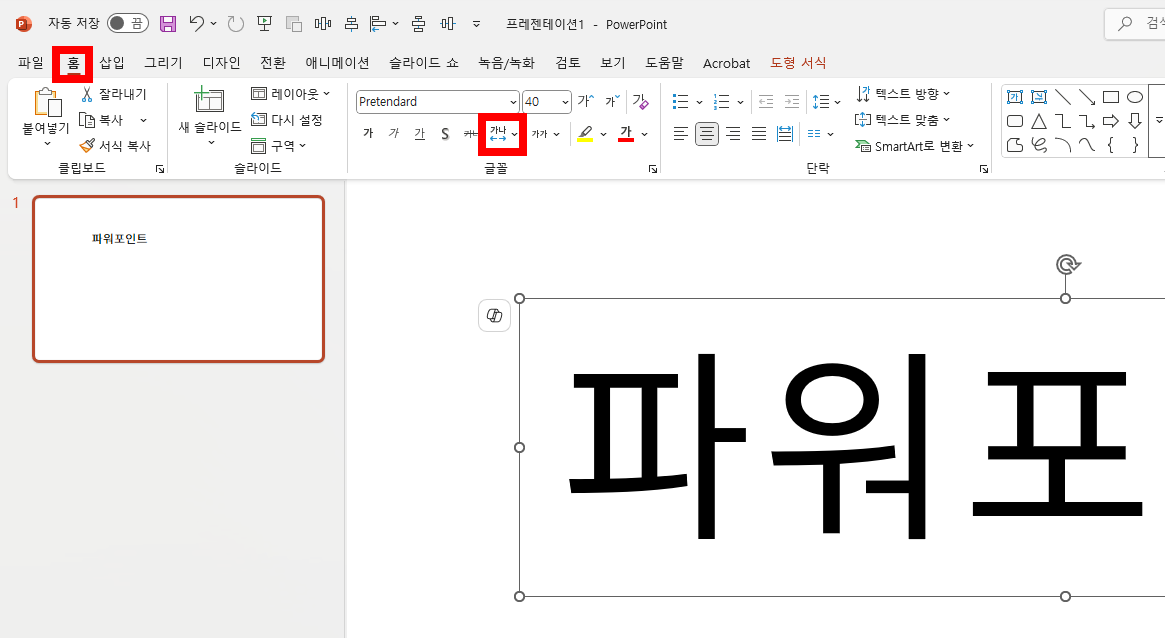The image size is (1165, 638).
Task: Open the columns dropdown
Action: (x=820, y=134)
